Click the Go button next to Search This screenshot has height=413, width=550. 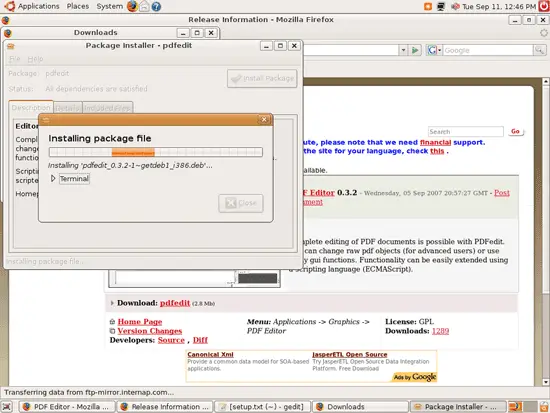515,131
